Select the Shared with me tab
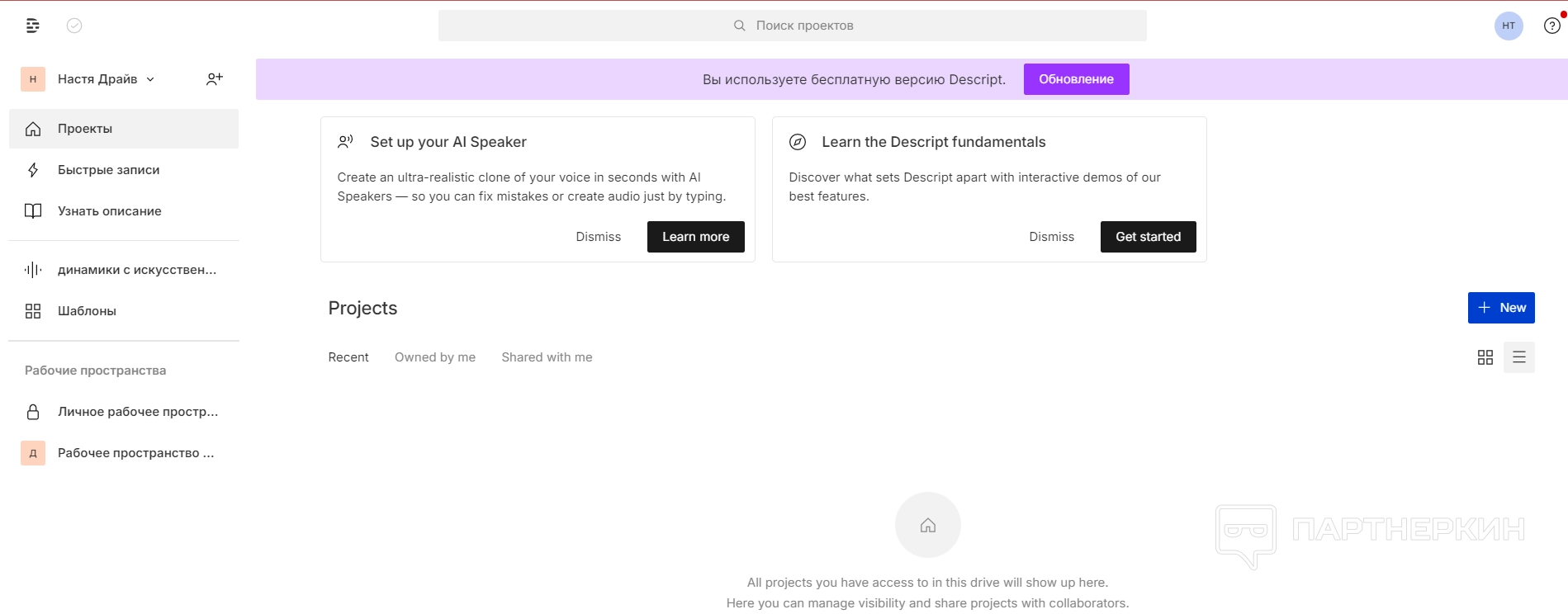The height and width of the screenshot is (614, 1568). click(547, 357)
